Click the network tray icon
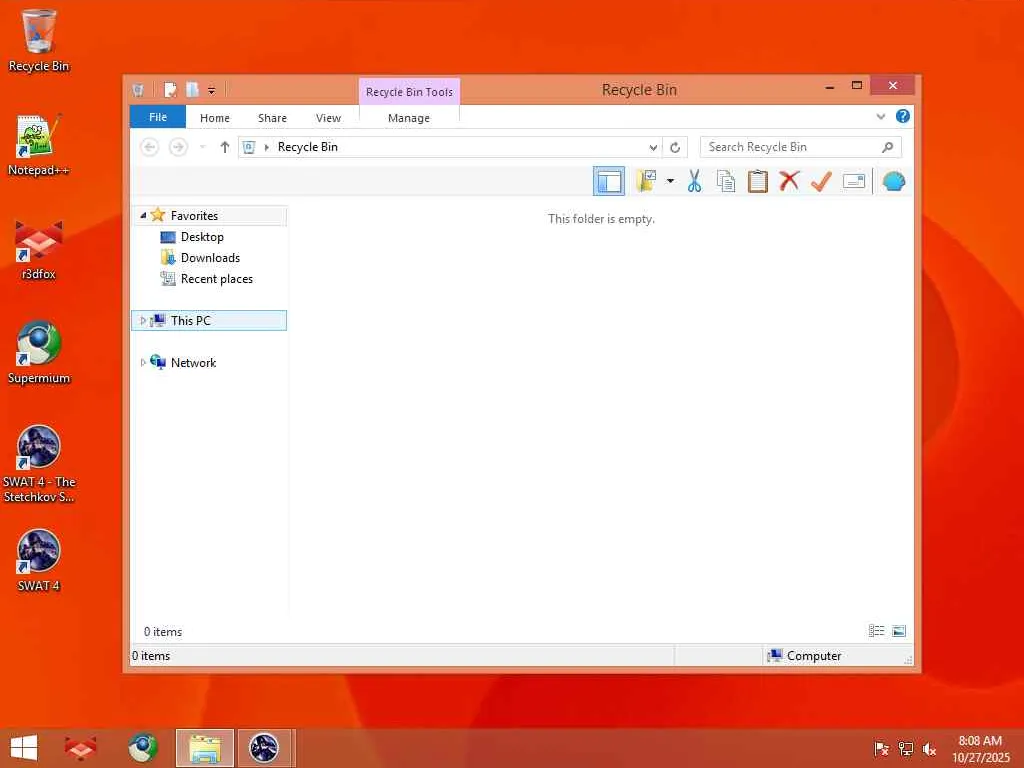The width and height of the screenshot is (1024, 768). 906,749
